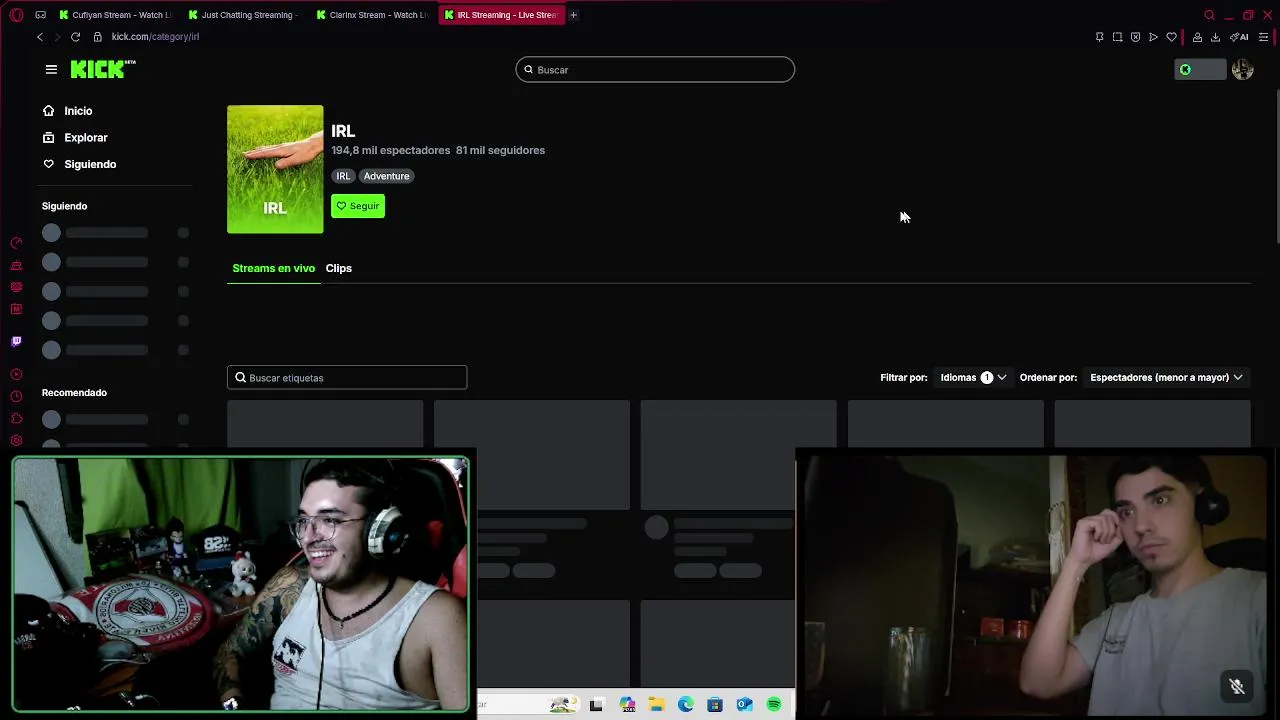Open Spotify from the taskbar

coord(773,705)
